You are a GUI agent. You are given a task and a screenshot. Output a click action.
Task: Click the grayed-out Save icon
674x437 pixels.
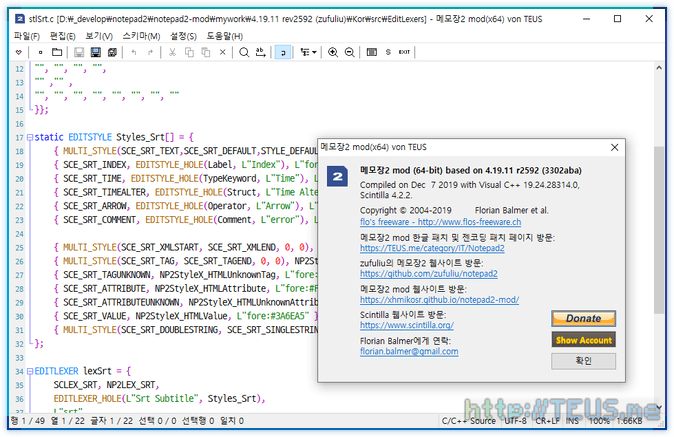coord(79,52)
